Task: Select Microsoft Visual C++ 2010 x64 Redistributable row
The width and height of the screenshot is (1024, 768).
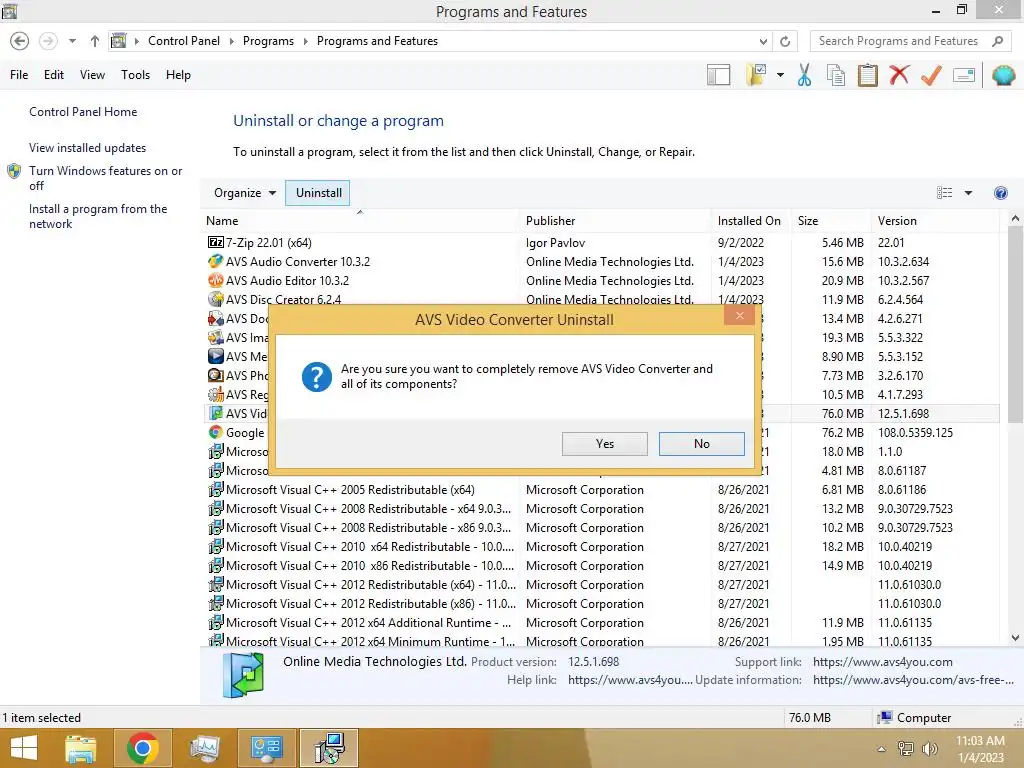Action: (601, 547)
